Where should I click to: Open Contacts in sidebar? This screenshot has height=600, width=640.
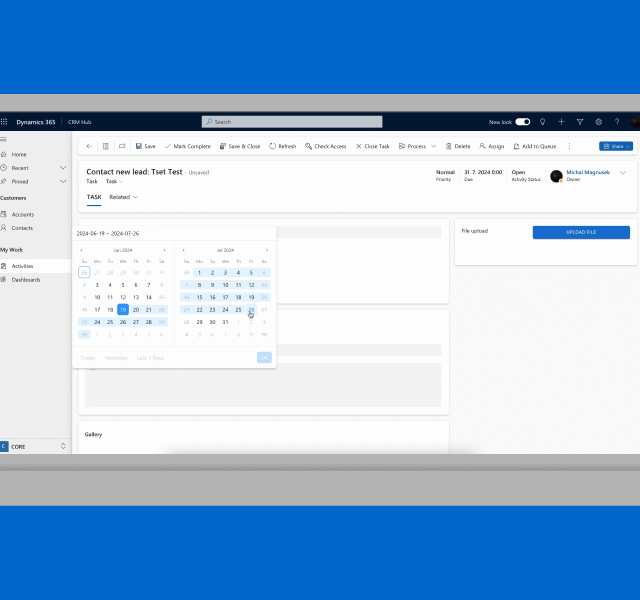click(22, 228)
